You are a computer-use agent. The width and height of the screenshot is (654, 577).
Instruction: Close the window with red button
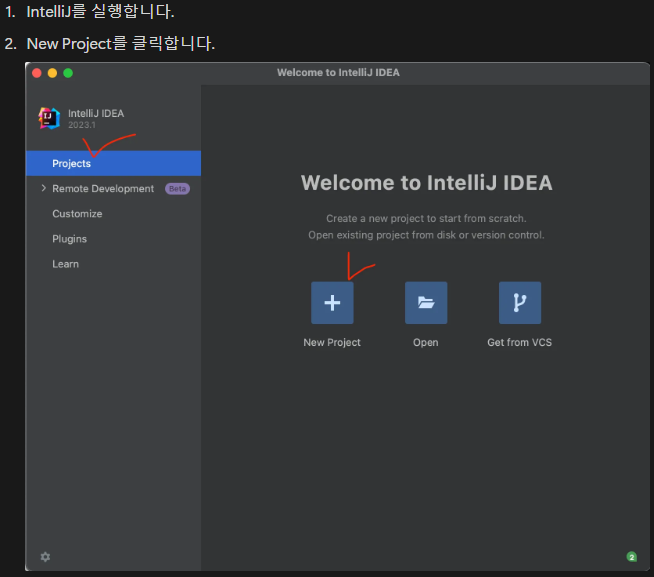coord(37,73)
